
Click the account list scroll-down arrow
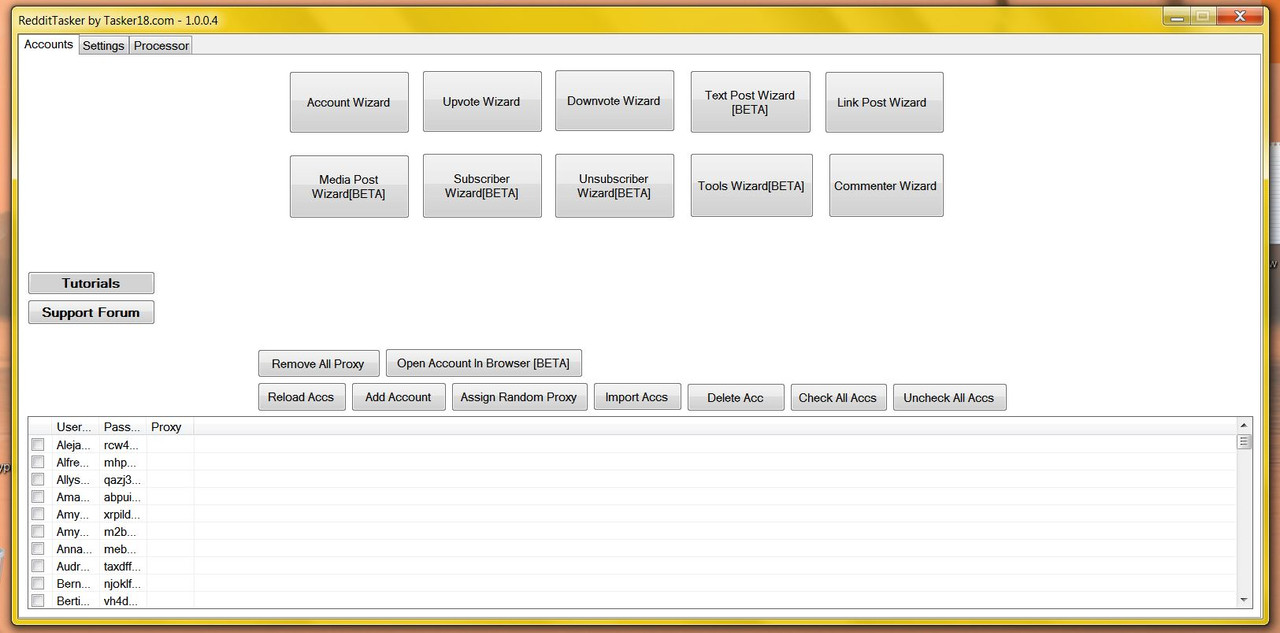click(1244, 600)
